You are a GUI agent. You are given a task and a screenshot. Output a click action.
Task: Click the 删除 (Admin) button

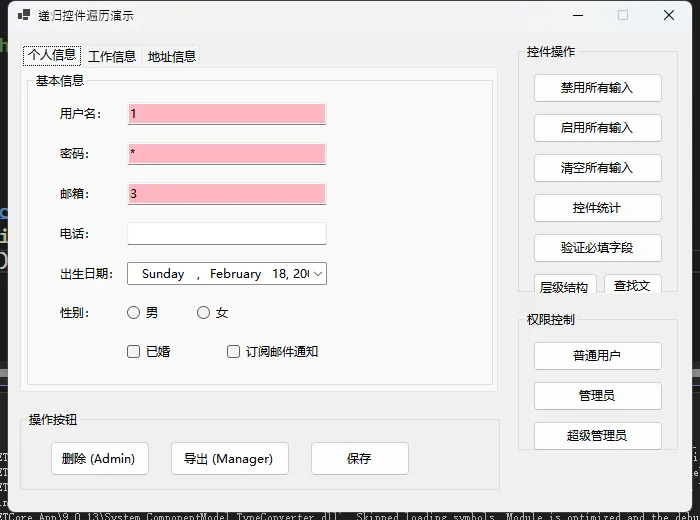pyautogui.click(x=99, y=459)
